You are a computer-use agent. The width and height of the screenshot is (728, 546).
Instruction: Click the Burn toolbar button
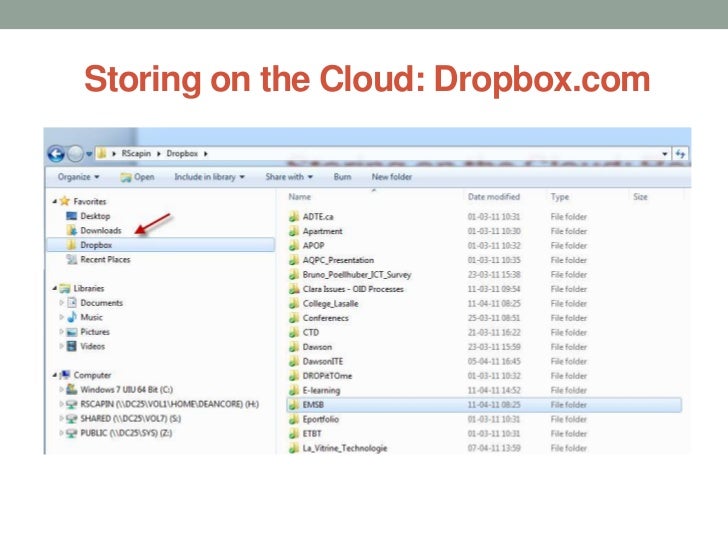pyautogui.click(x=342, y=177)
